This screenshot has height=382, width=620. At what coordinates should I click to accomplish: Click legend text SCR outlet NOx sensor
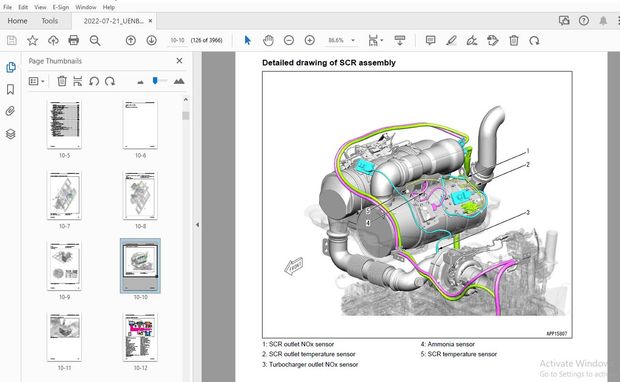pos(301,344)
